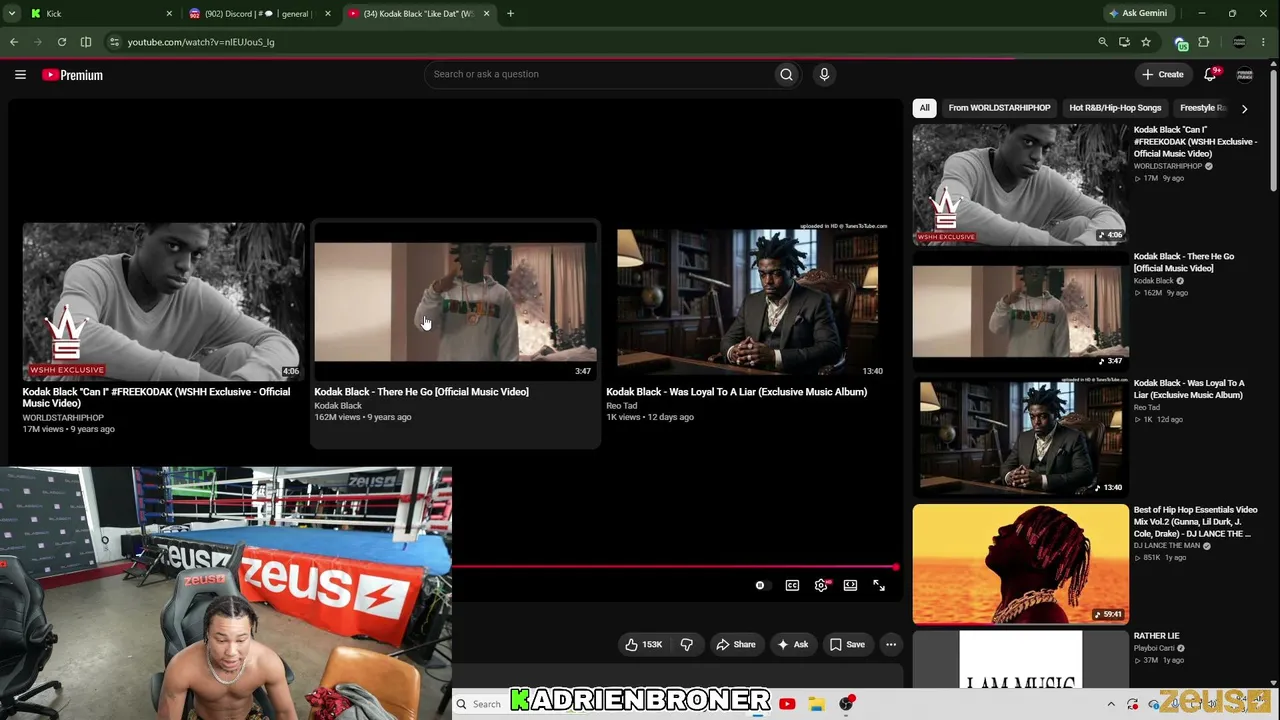Open a new browser tab with plus
The image size is (1280, 720).
[510, 13]
